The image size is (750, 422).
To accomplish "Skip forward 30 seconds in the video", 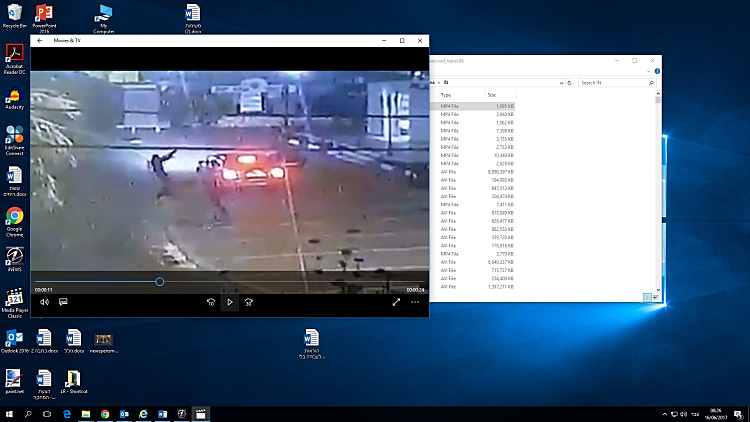I will pyautogui.click(x=248, y=301).
